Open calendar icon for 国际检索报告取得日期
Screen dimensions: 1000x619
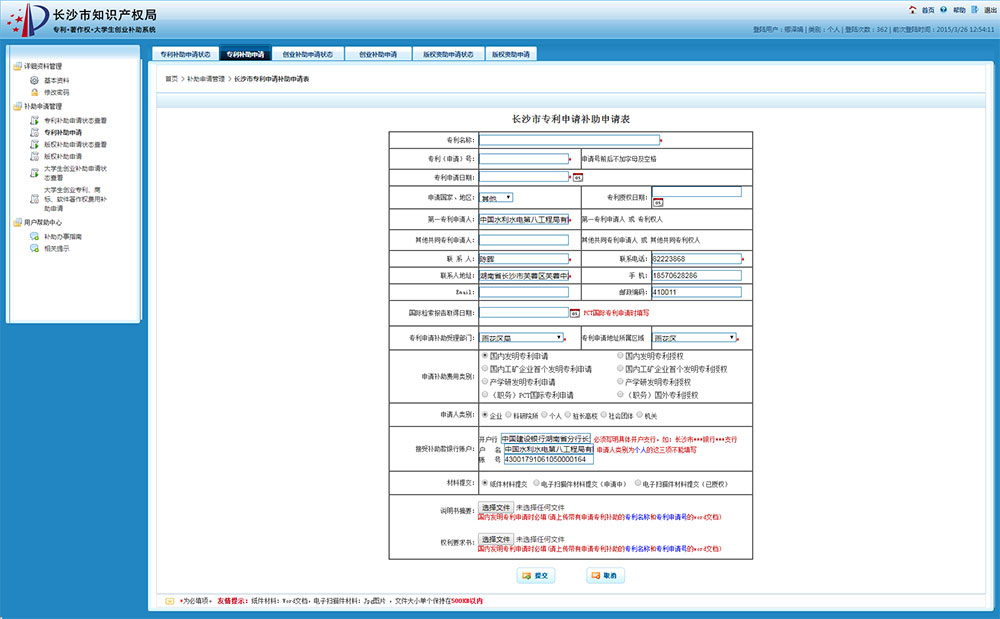(x=575, y=313)
